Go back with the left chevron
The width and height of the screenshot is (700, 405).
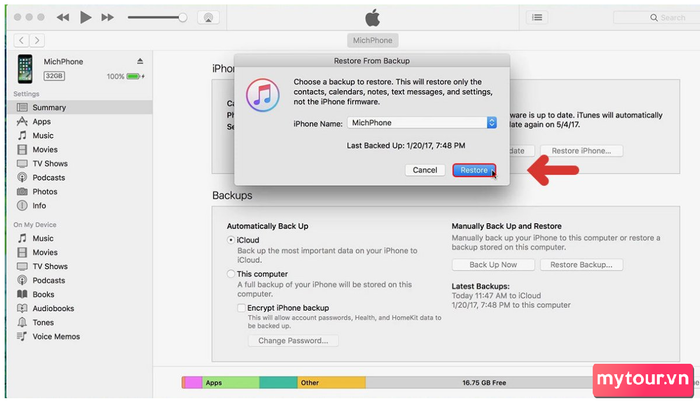click(21, 40)
